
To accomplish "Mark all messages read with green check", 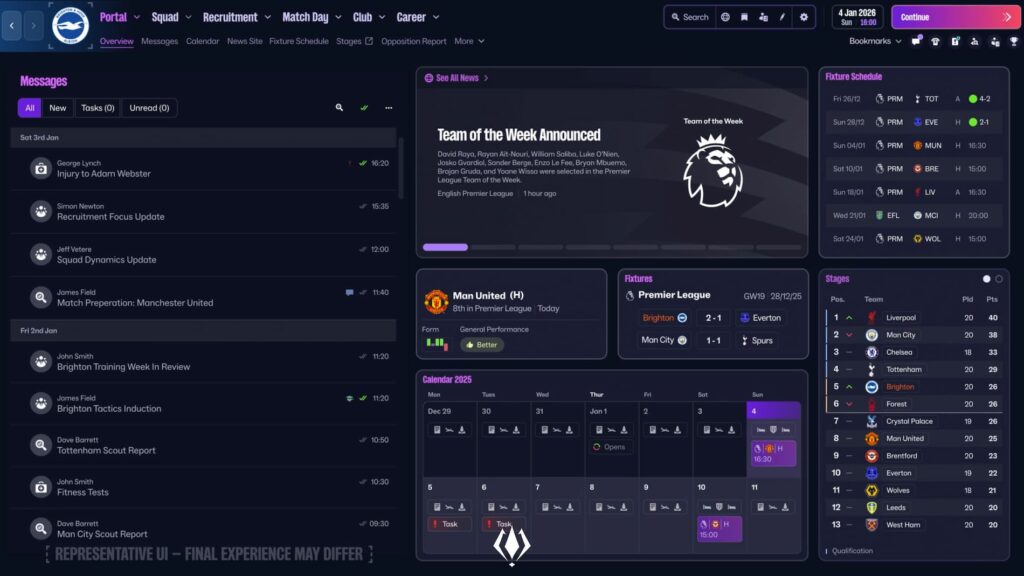I will coord(364,108).
